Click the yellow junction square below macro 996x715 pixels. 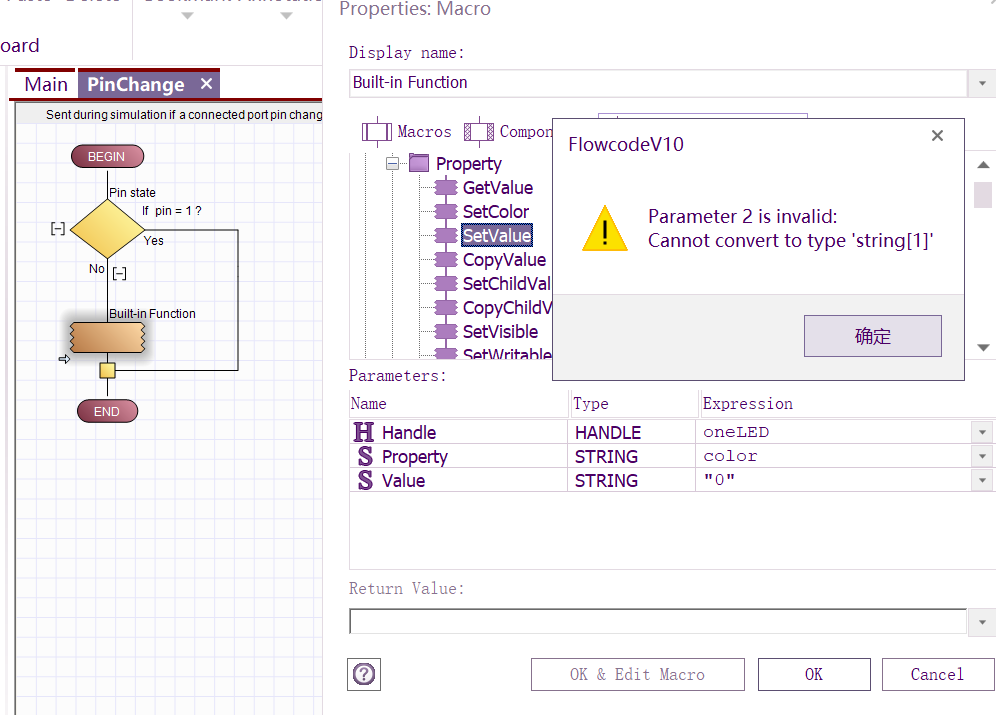[107, 370]
